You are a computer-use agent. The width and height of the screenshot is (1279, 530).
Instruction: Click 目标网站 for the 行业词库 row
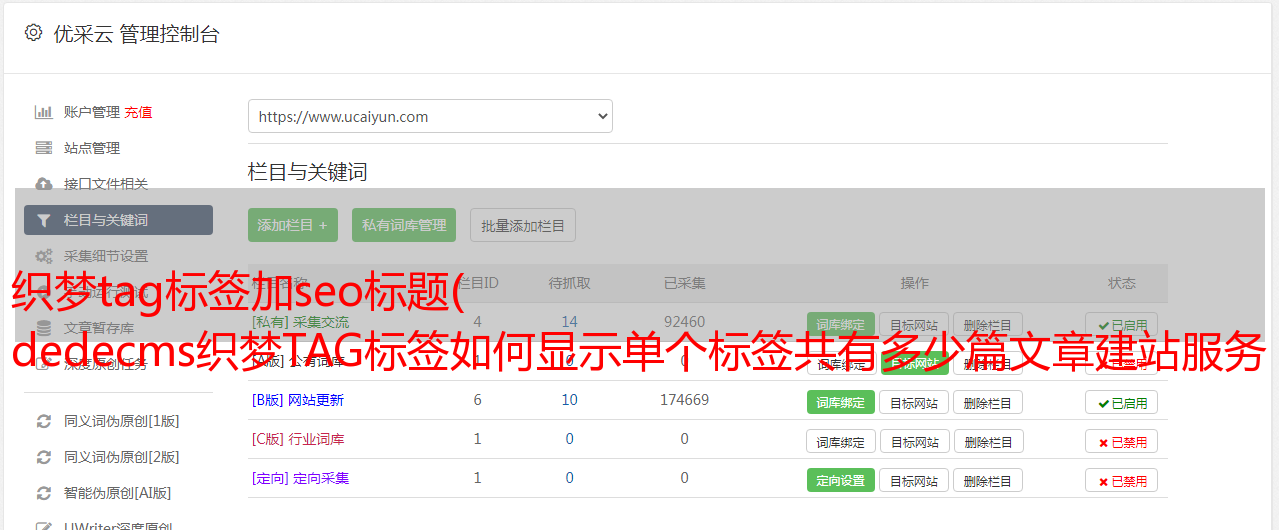914,441
